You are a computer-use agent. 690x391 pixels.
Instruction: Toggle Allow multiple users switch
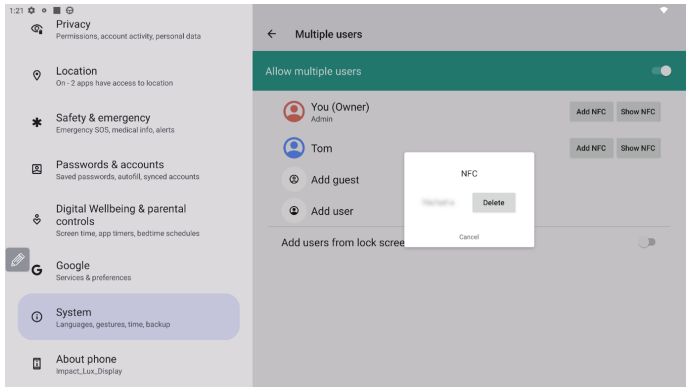(661, 71)
